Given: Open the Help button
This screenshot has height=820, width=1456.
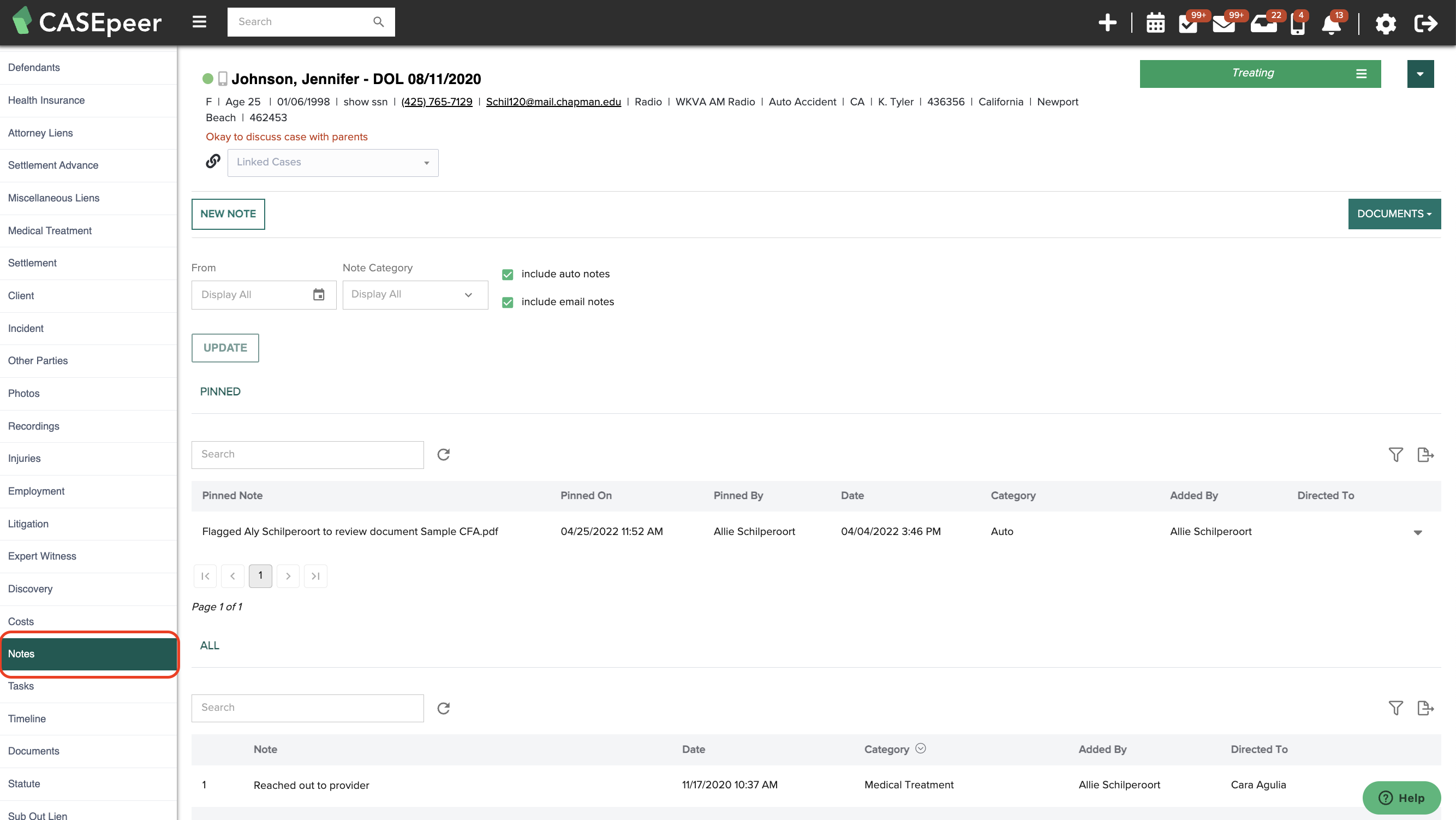Looking at the screenshot, I should 1401,798.
